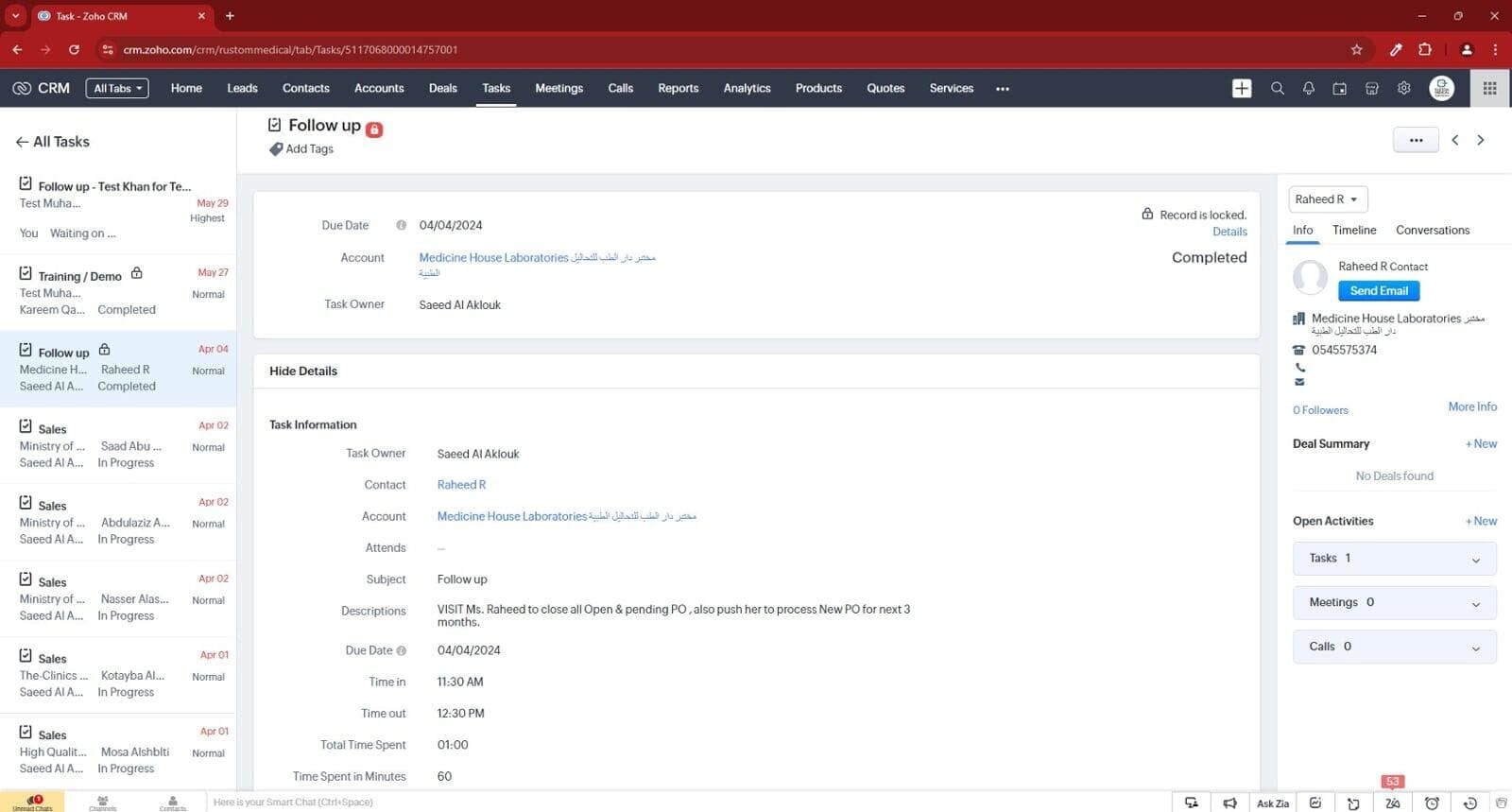The width and height of the screenshot is (1512, 812).
Task: Open the task actions ellipsis button
Action: 1416,140
